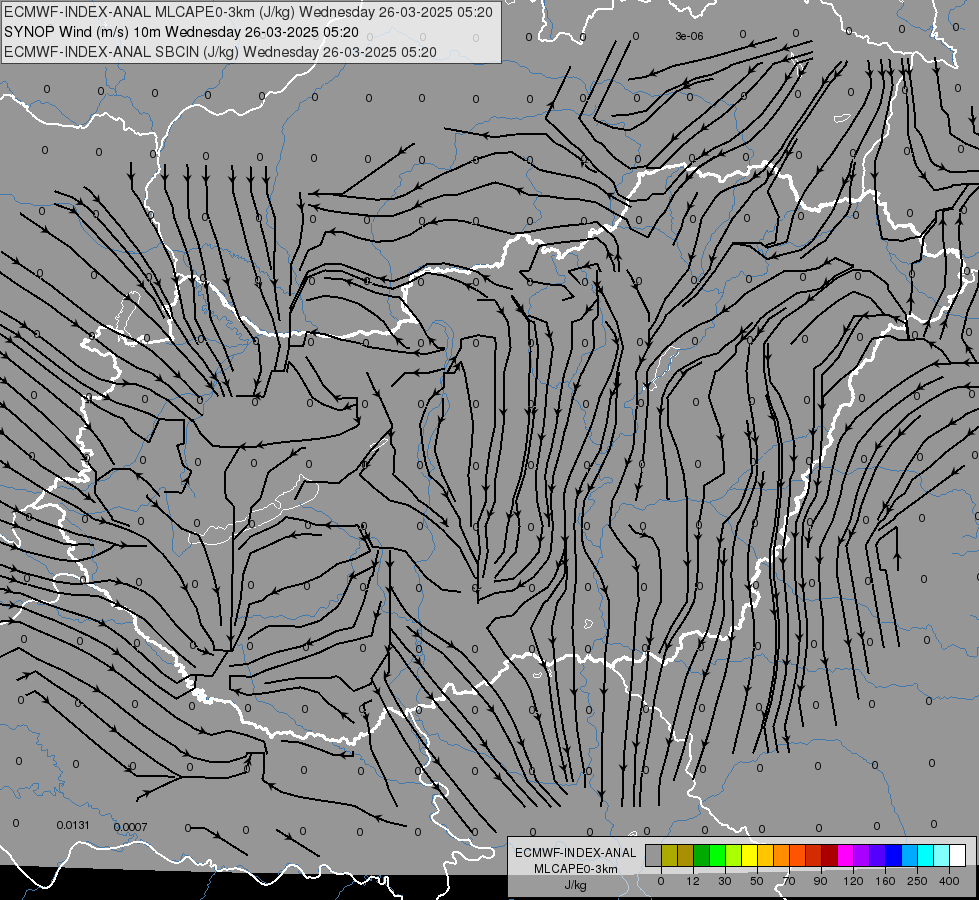Screen dimensions: 979x900
Task: Click the legend tick label '400'
Action: (x=949, y=881)
